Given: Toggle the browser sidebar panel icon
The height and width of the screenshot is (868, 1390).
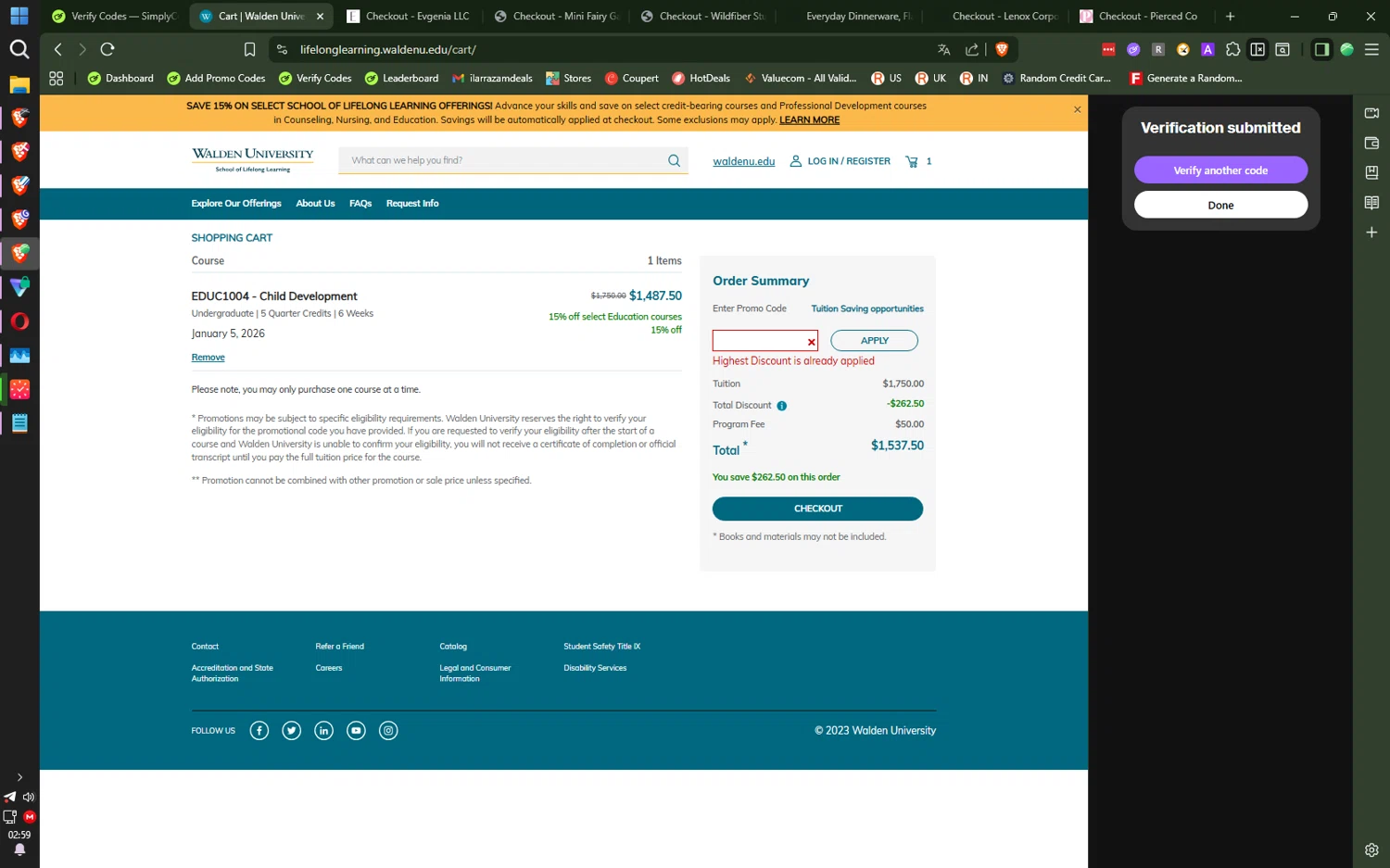Looking at the screenshot, I should click(1321, 49).
